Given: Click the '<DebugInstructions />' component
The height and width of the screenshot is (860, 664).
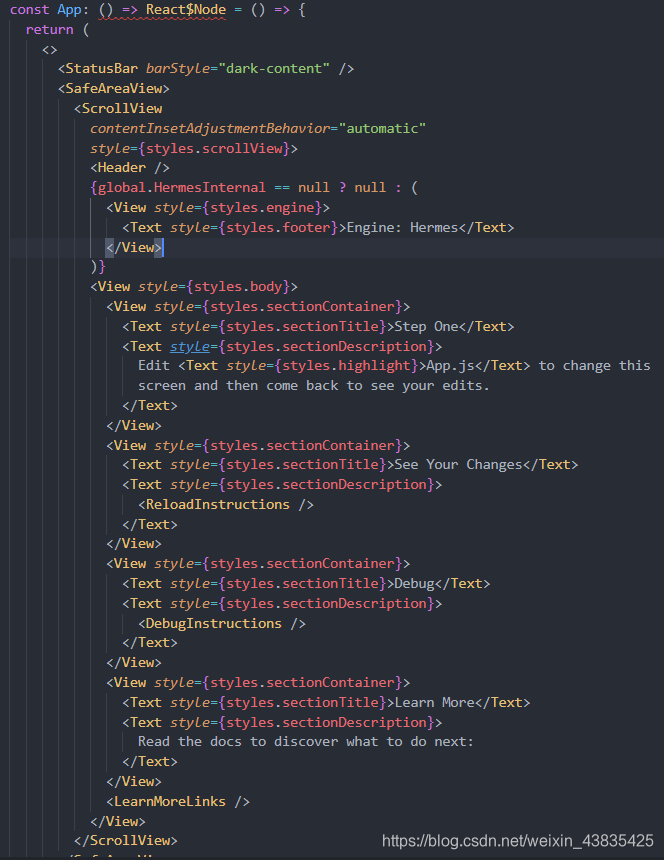Looking at the screenshot, I should click(222, 624).
